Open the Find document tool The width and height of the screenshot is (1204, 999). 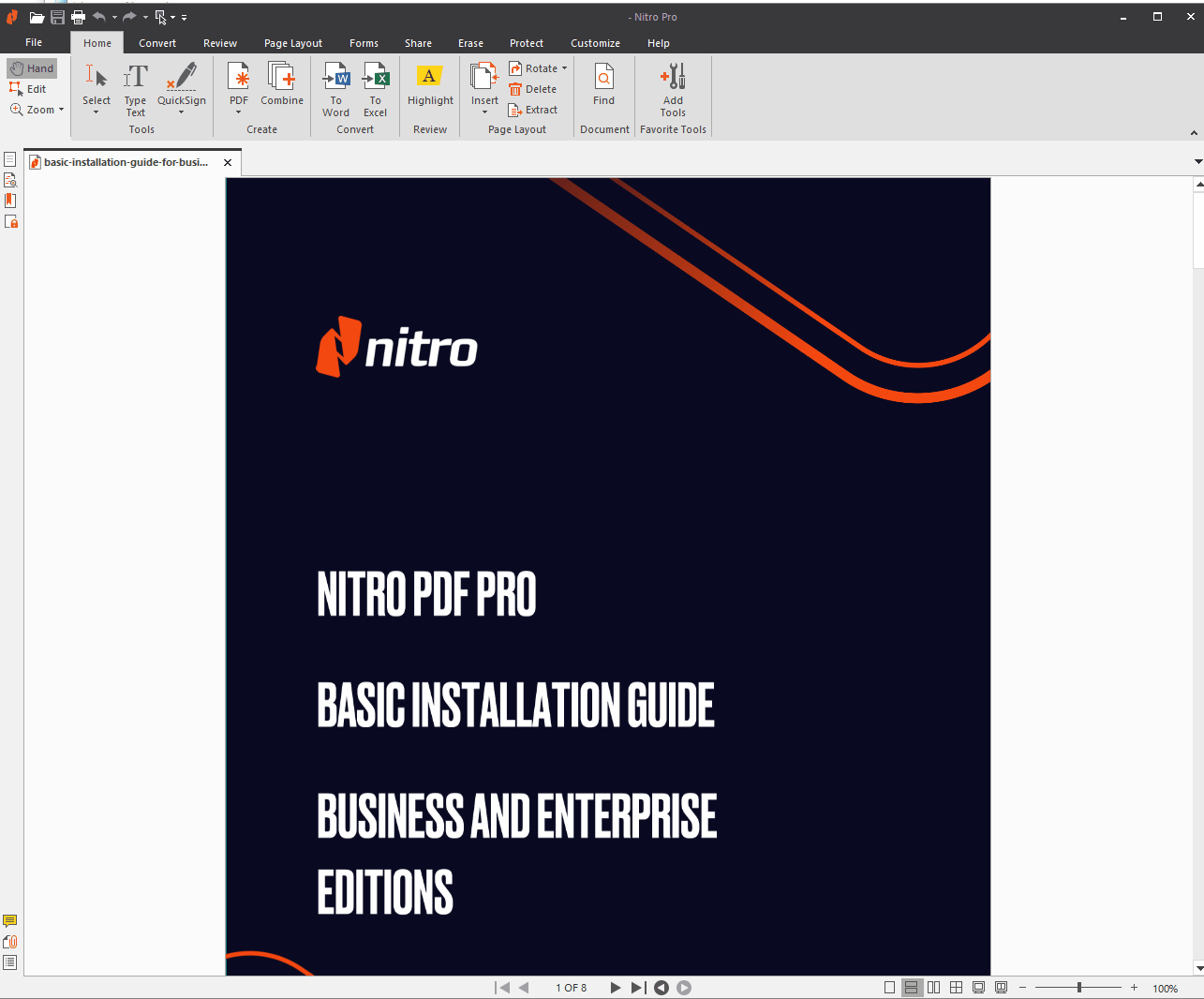pos(603,84)
